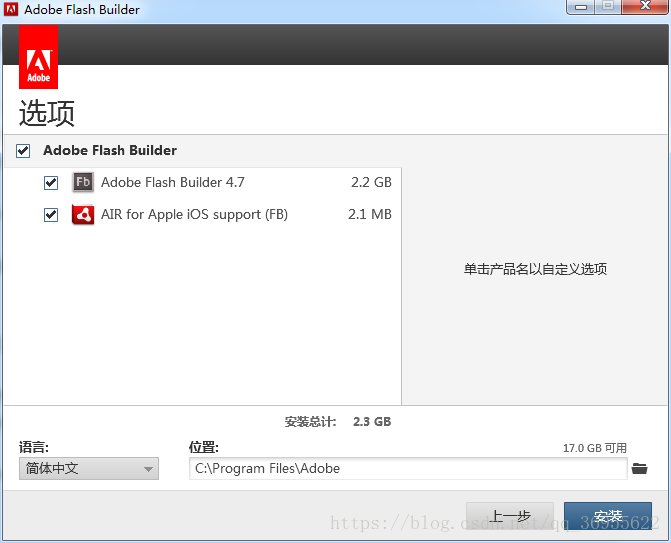Click the 安装总计 label
671x543 pixels.
point(310,422)
